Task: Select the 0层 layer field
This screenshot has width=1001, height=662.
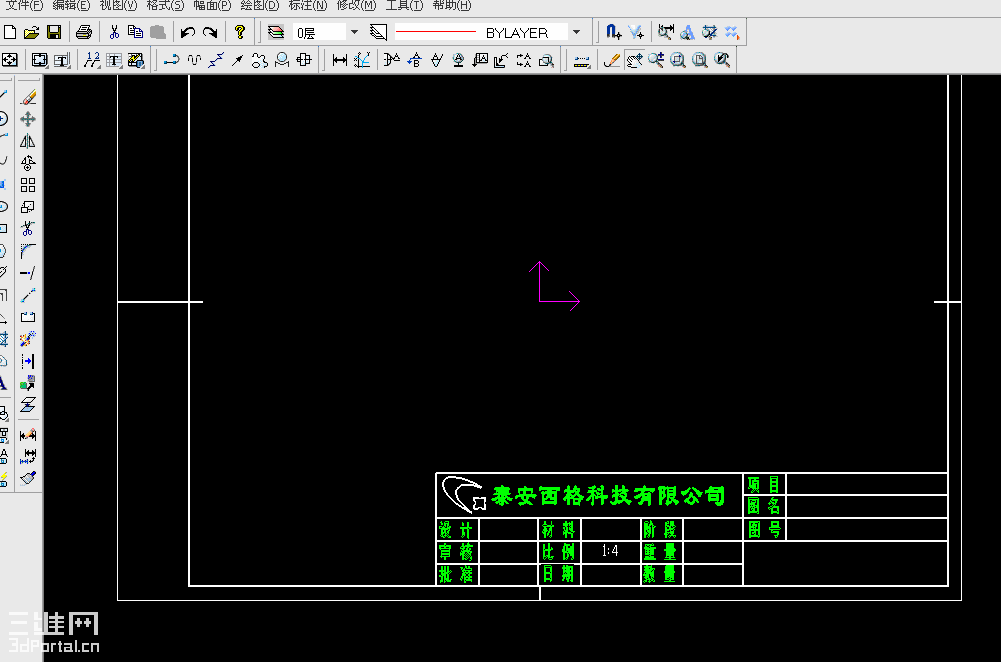Action: [320, 32]
